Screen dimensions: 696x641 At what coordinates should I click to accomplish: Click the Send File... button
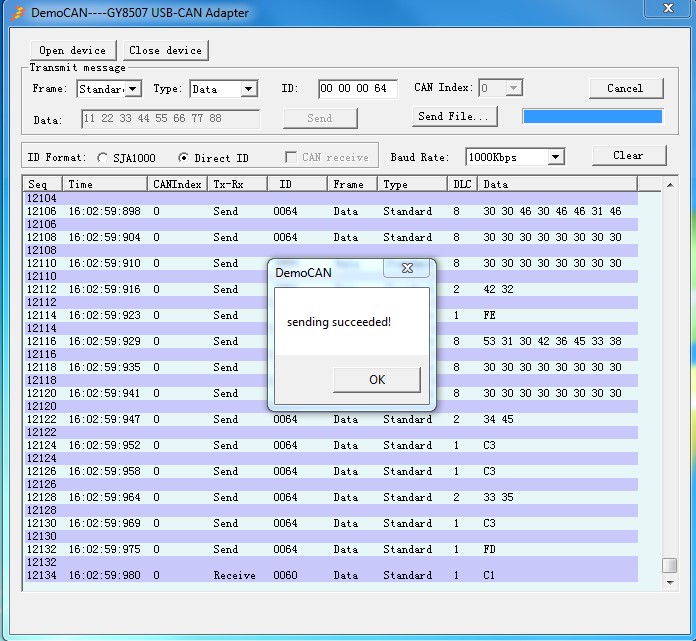point(454,116)
